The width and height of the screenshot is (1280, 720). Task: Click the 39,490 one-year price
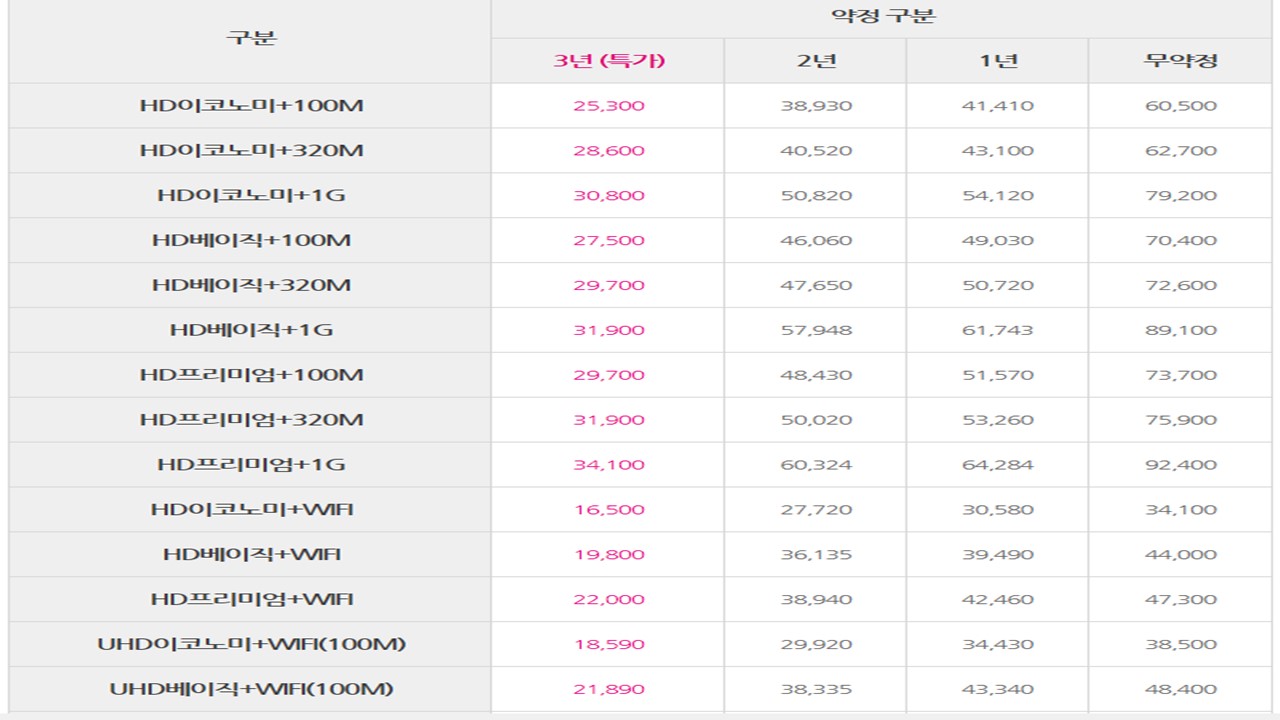pyautogui.click(x=998, y=555)
